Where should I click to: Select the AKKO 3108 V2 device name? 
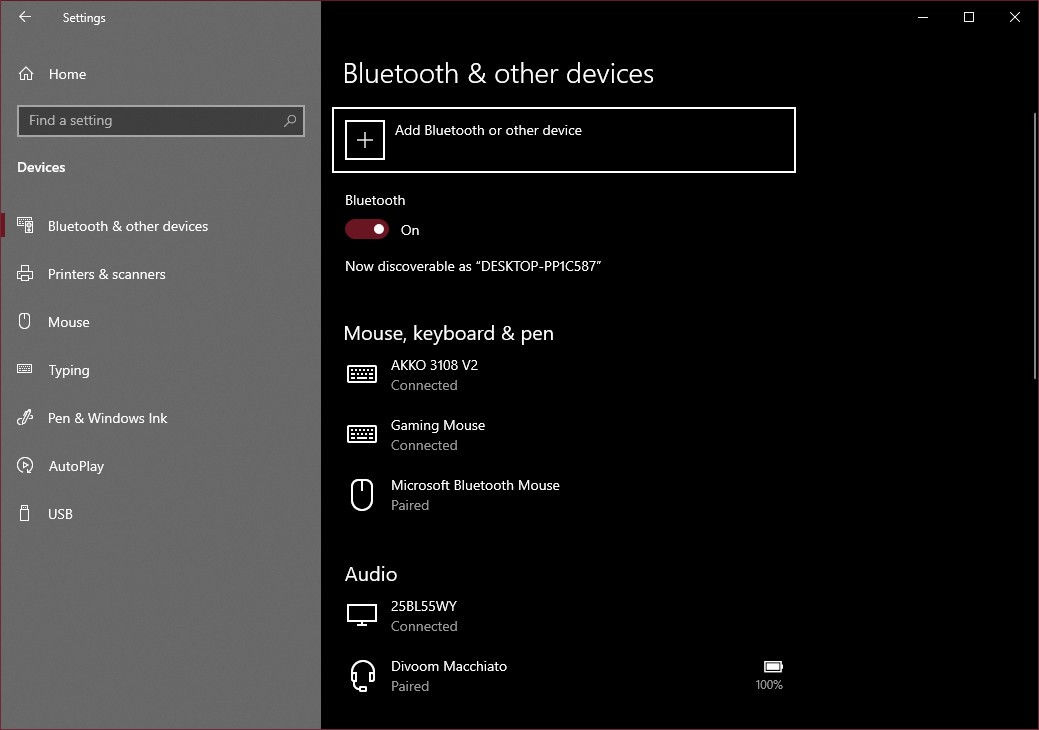point(434,365)
